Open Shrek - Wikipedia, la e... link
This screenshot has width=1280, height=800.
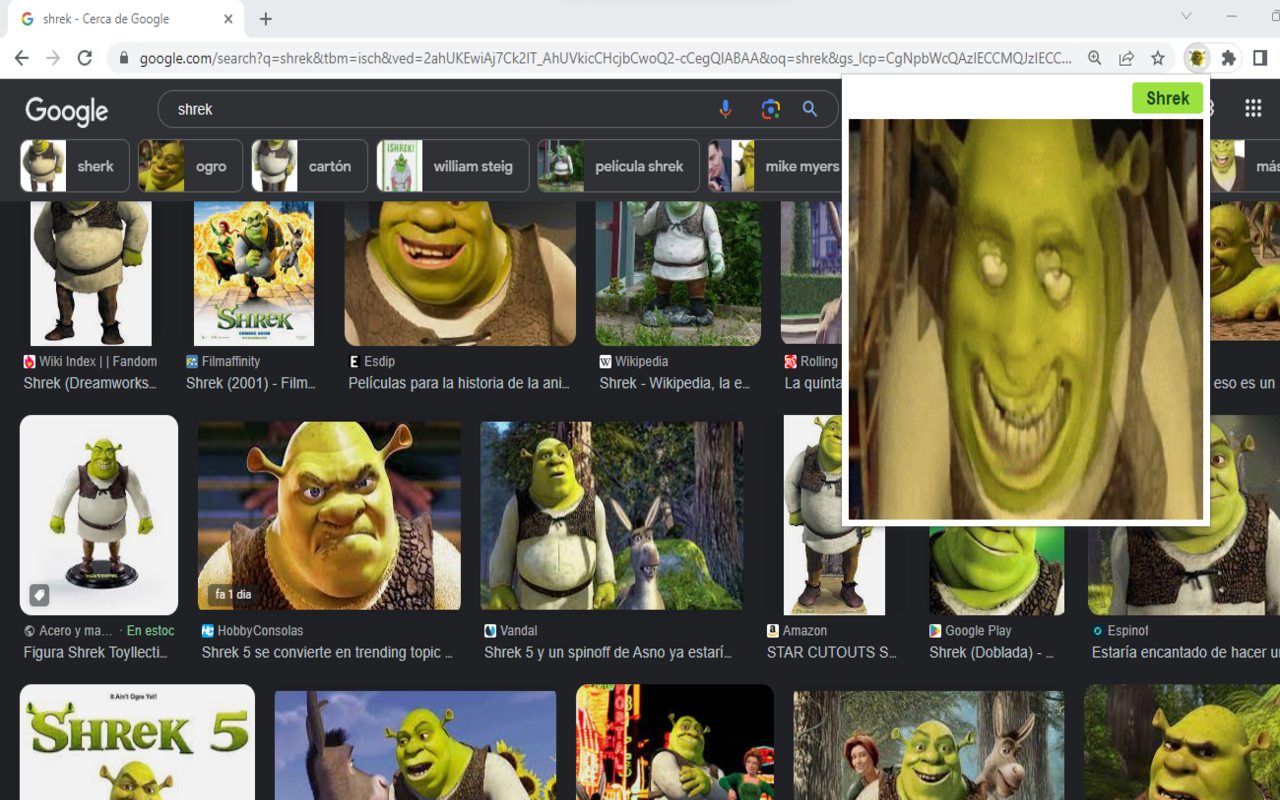675,383
